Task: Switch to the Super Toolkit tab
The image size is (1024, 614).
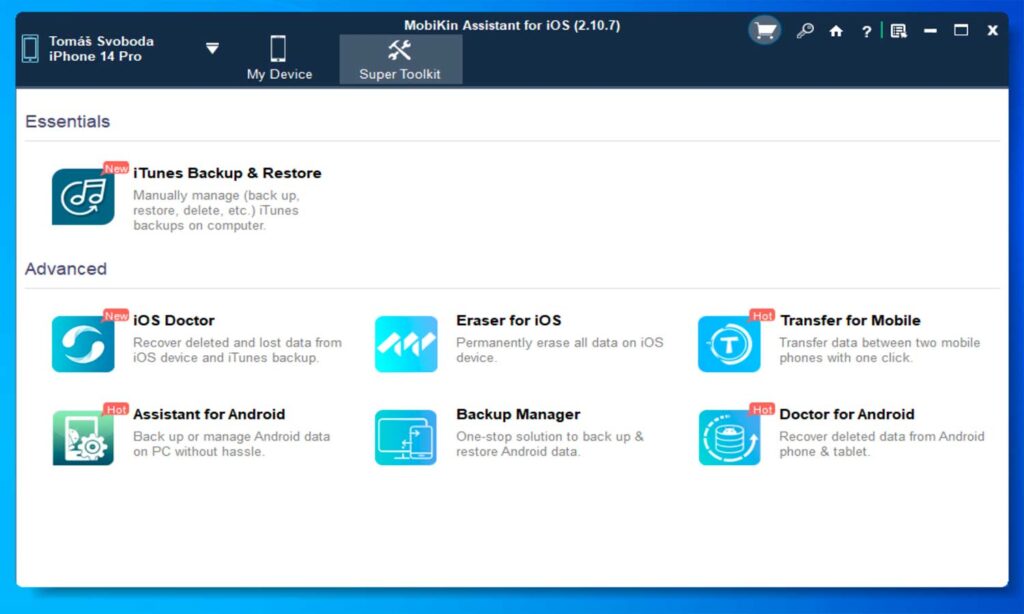Action: 400,59
